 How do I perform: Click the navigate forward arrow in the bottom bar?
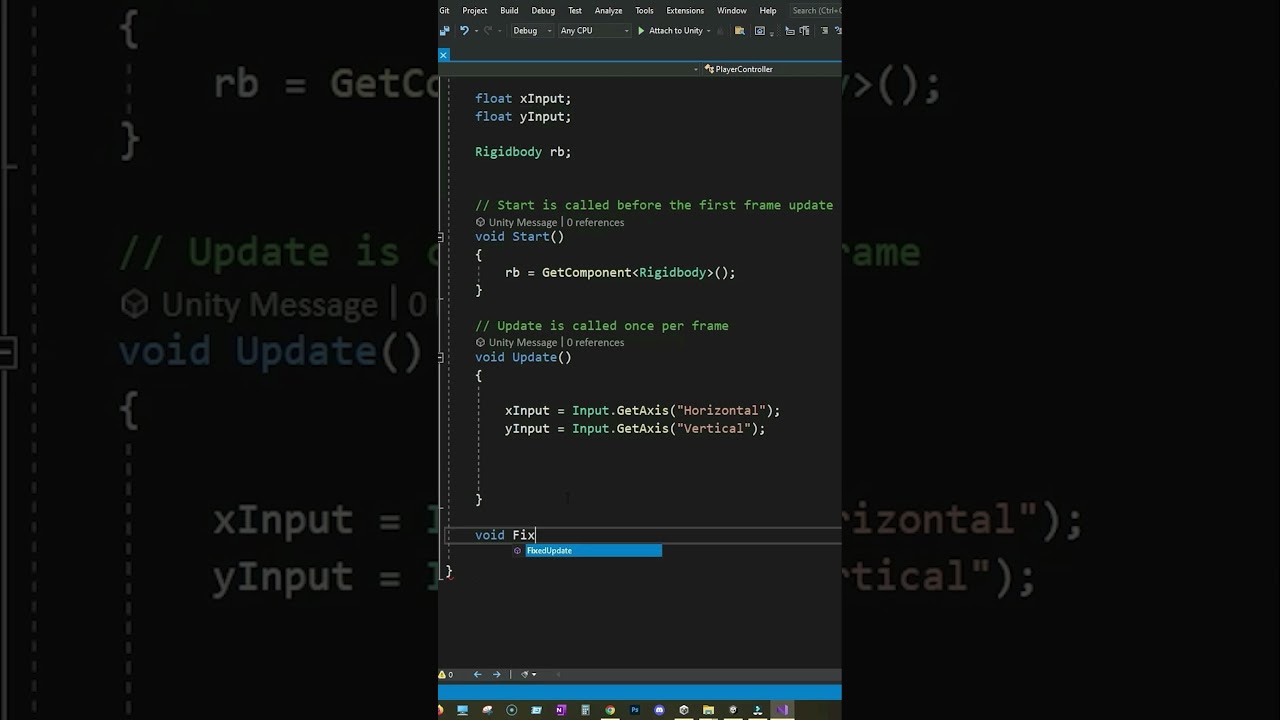tap(496, 674)
